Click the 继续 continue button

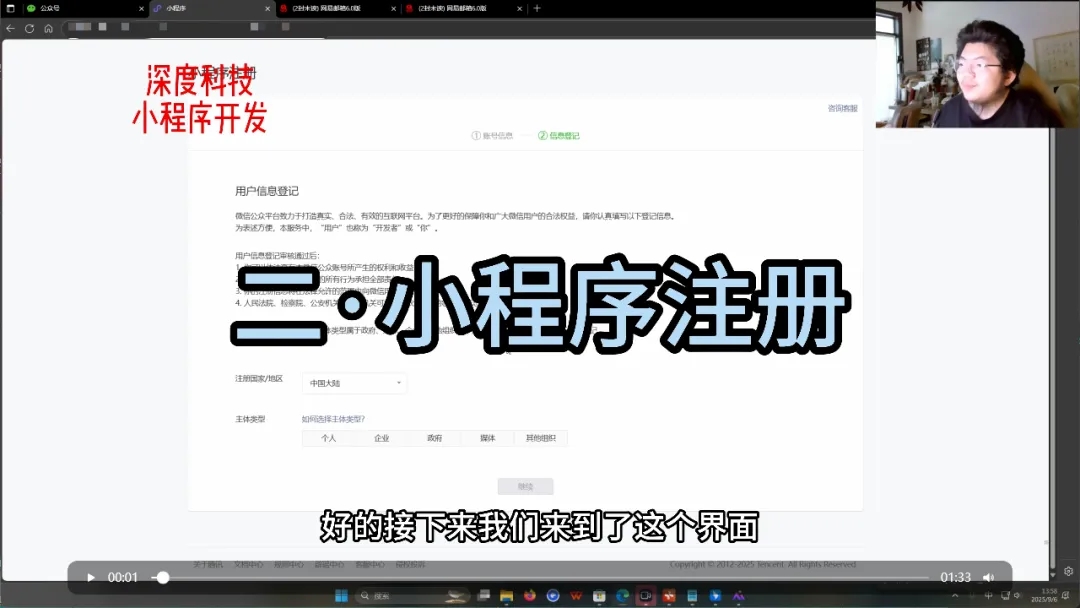pyautogui.click(x=525, y=486)
